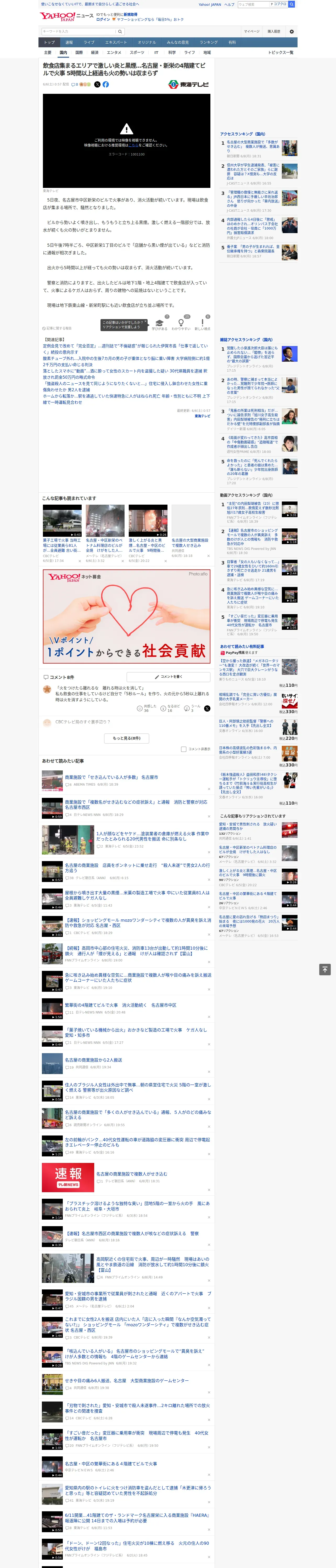This screenshot has width=336, height=1568.
Task: Open the トップ navigation tab
Action: tap(49, 43)
